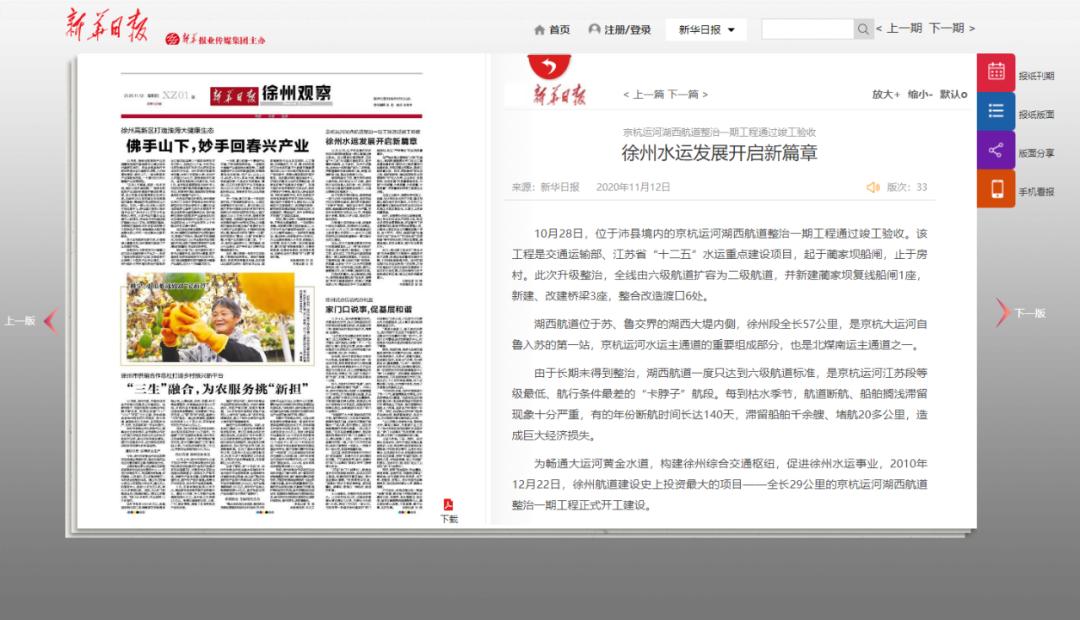Go to previous issue 上一期
Image resolution: width=1080 pixels, height=620 pixels.
tap(899, 28)
